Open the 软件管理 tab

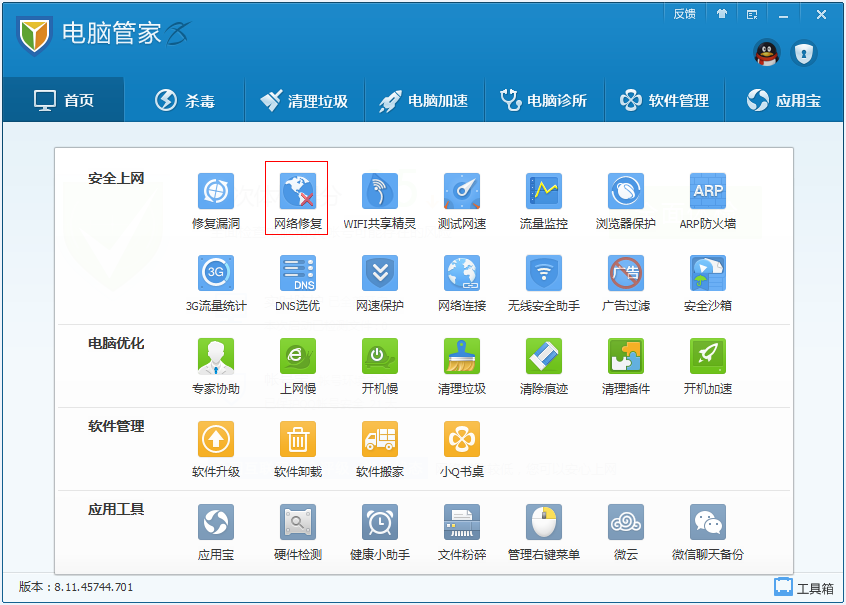pos(664,100)
